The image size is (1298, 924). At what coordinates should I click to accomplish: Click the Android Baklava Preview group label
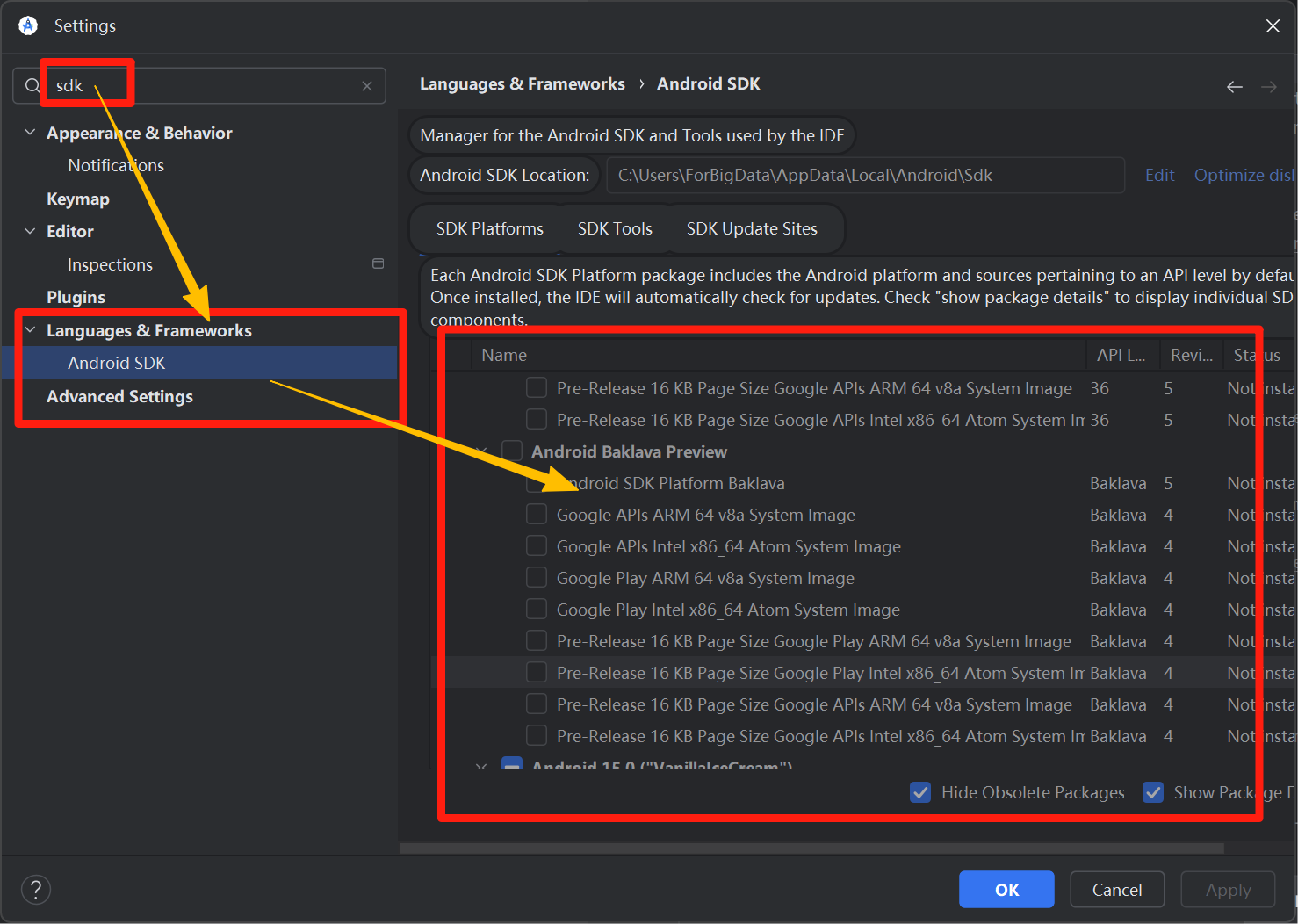tap(630, 451)
